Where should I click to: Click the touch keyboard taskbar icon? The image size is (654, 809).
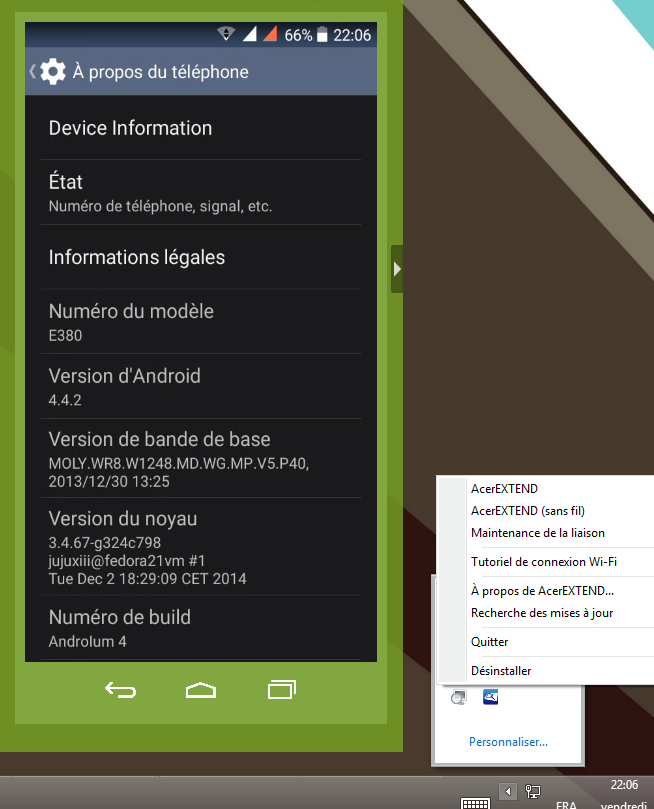coord(475,803)
